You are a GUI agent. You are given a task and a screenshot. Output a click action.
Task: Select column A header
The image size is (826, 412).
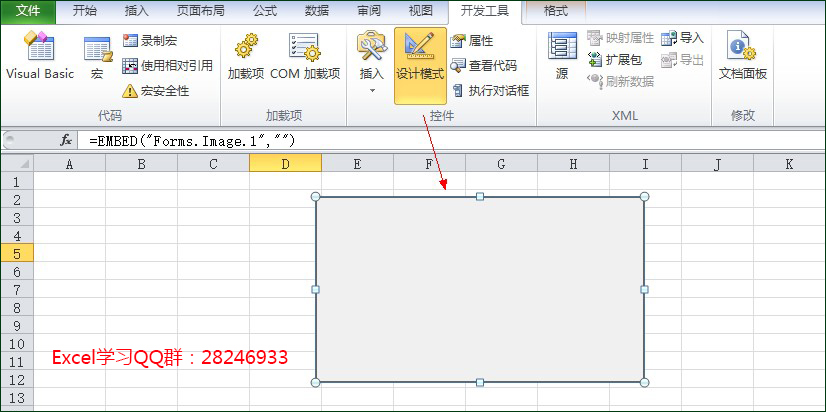pyautogui.click(x=70, y=164)
